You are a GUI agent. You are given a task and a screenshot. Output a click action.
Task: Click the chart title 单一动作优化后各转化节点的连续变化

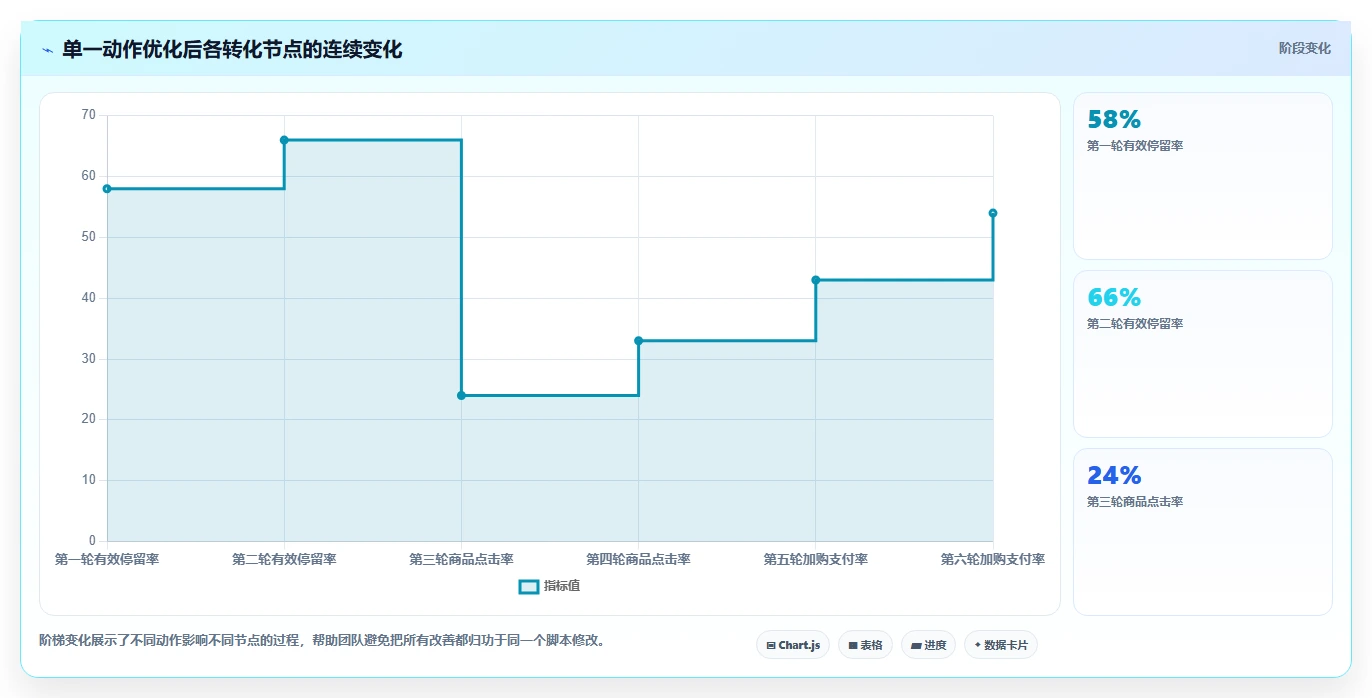click(232, 50)
